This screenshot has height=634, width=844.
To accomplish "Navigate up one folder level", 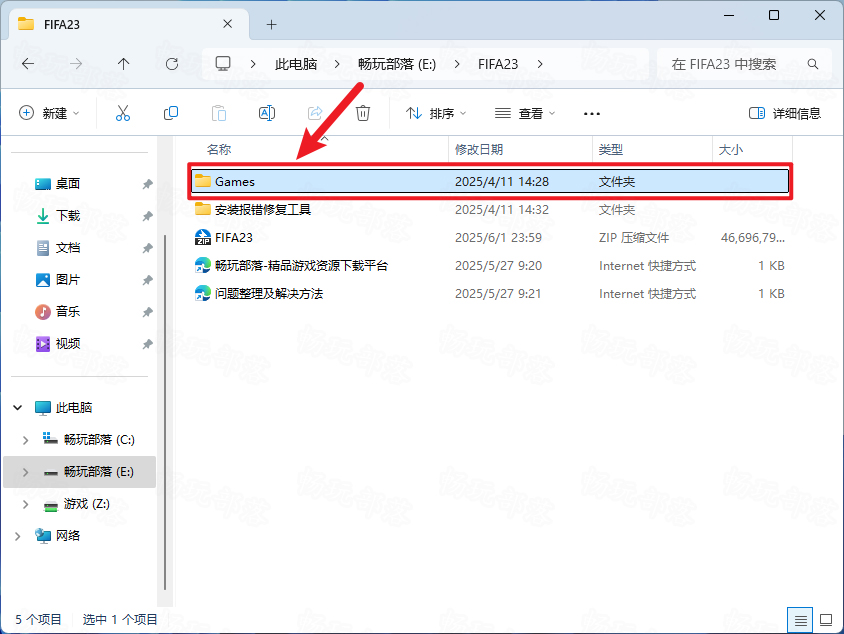I will coord(124,64).
